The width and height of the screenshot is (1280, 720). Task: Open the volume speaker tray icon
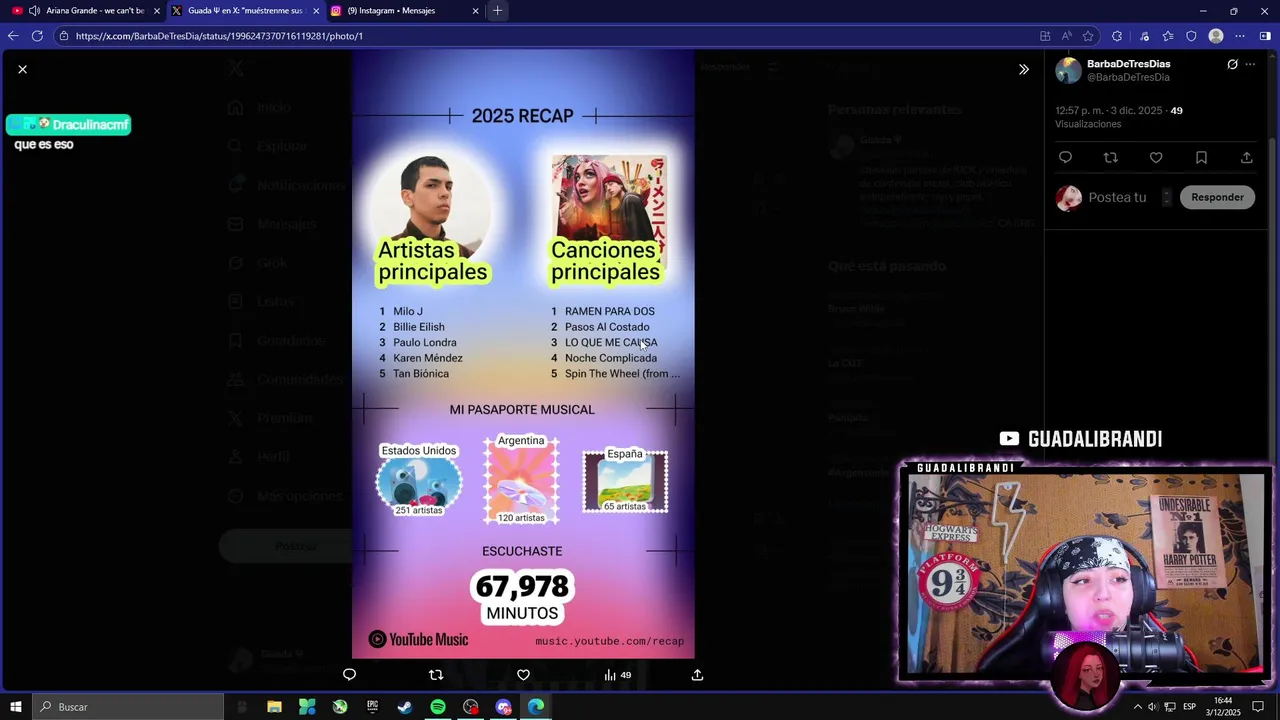(x=1153, y=707)
